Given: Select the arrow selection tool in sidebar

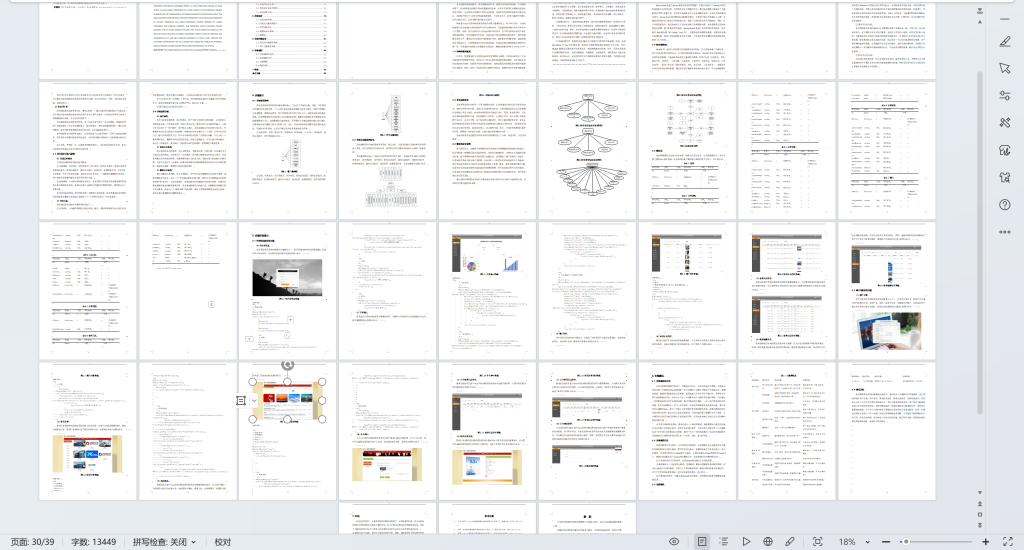Looking at the screenshot, I should click(x=1004, y=69).
